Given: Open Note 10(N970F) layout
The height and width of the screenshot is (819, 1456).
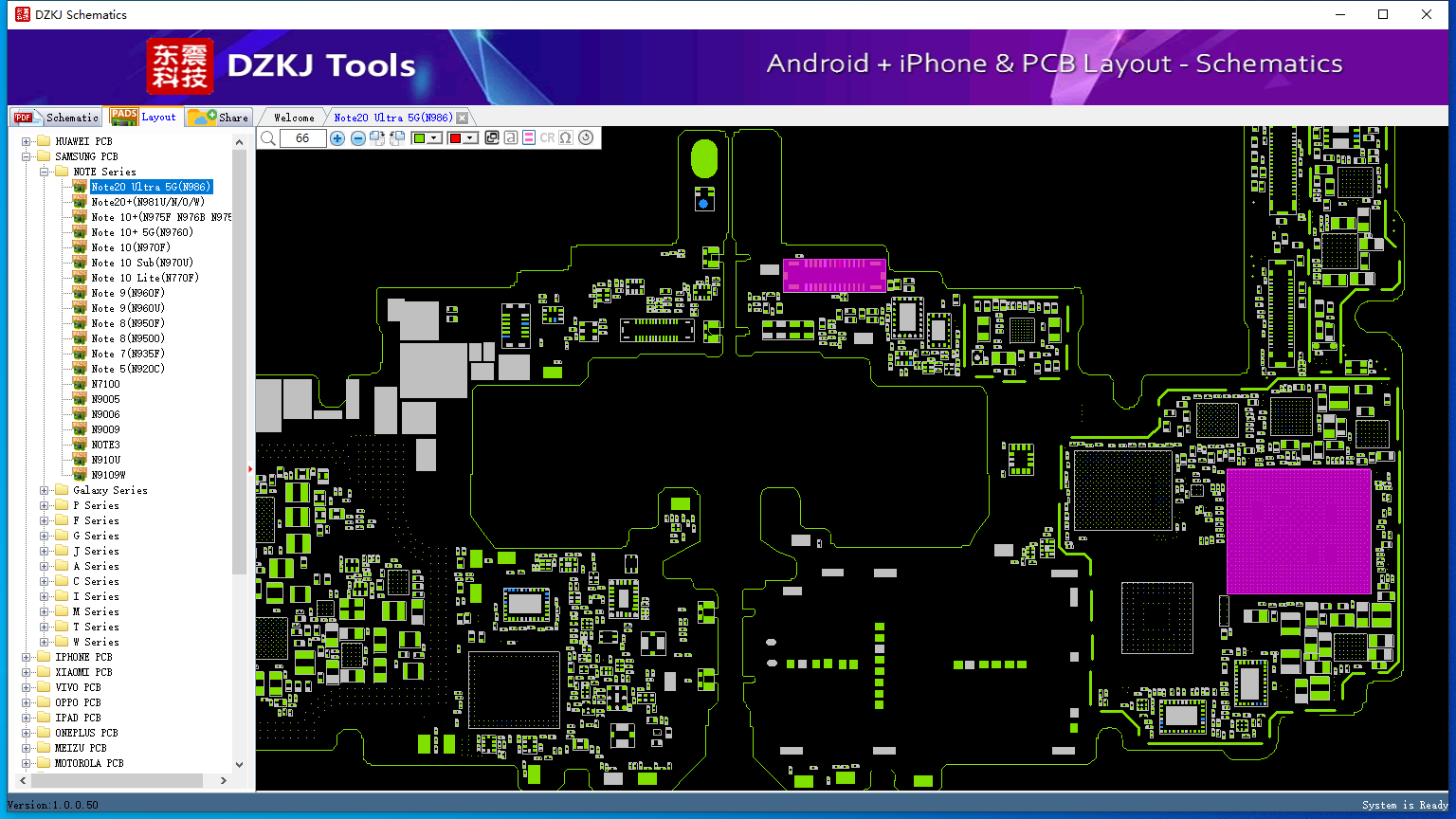Looking at the screenshot, I should 131,247.
